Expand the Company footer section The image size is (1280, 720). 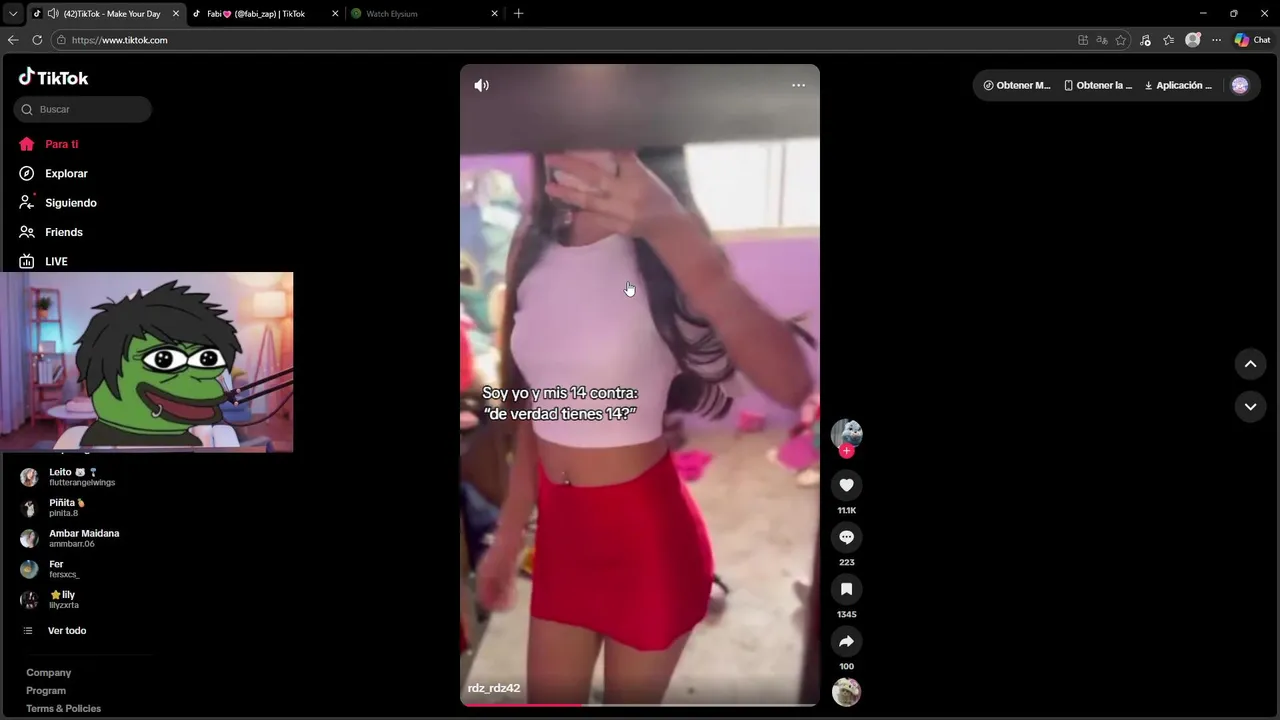pos(48,673)
